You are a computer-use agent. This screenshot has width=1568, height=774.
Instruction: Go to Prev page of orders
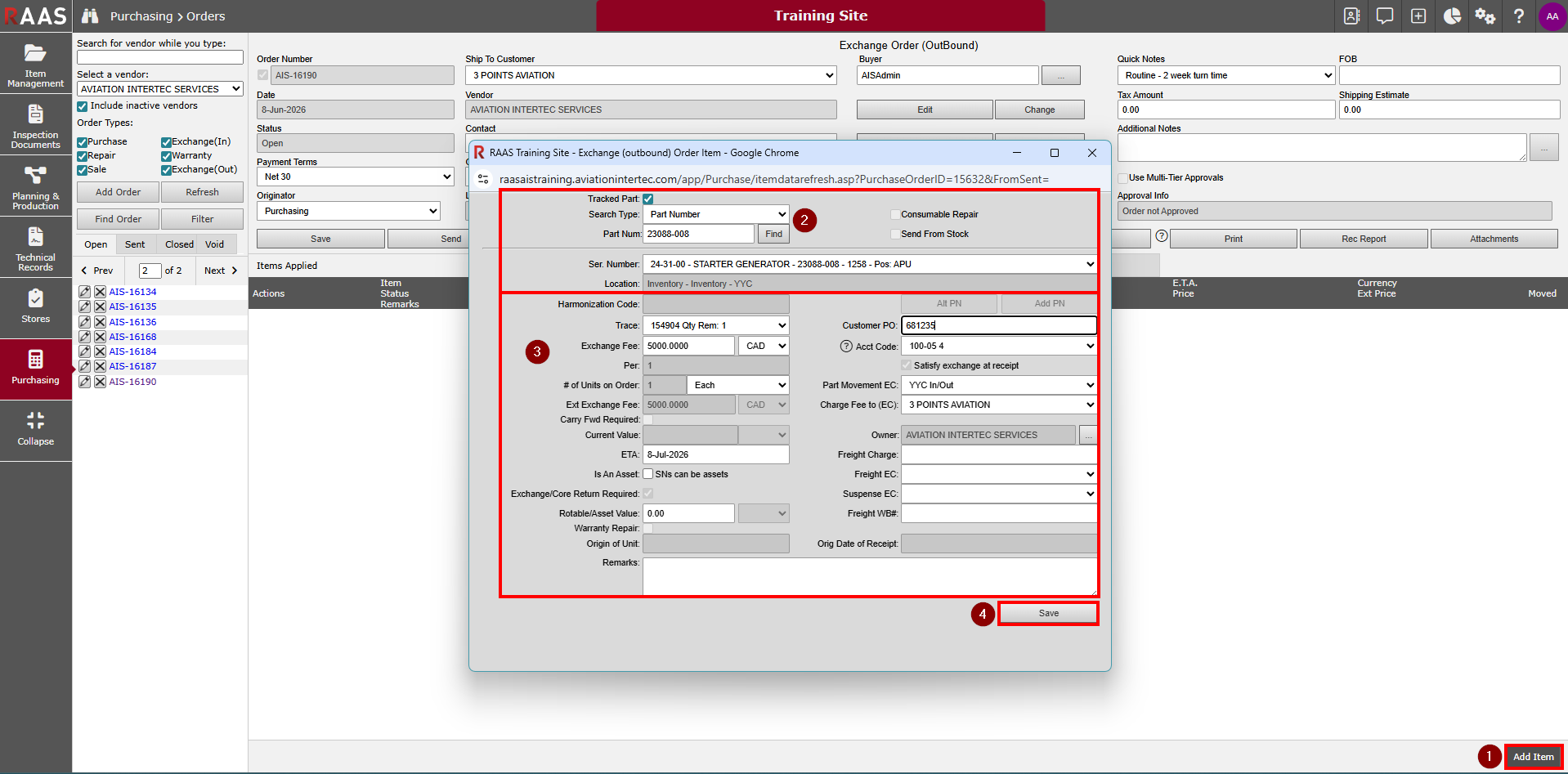click(97, 271)
